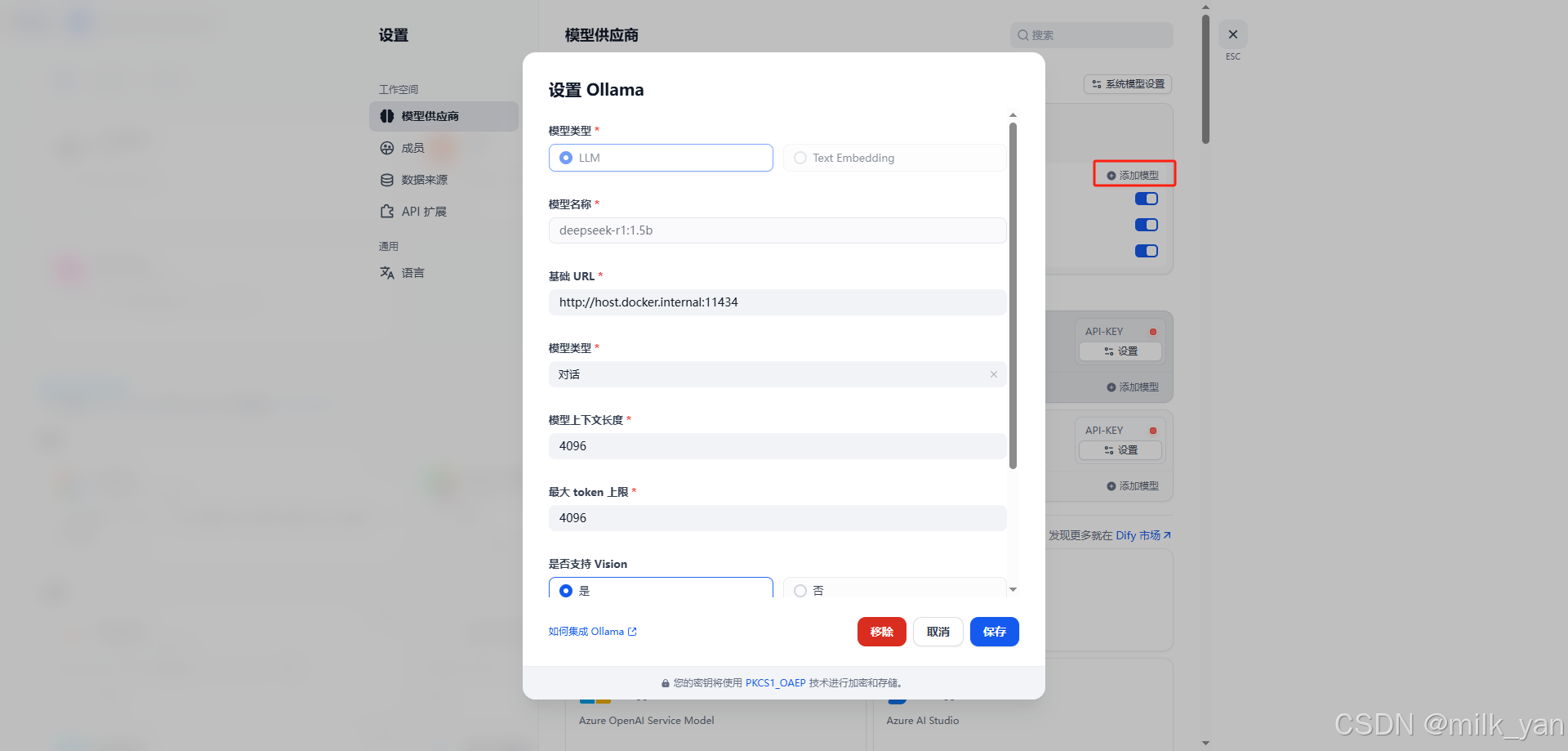Clear the 对话 selection with the x icon
Viewport: 1568px width, 751px height.
[x=994, y=374]
